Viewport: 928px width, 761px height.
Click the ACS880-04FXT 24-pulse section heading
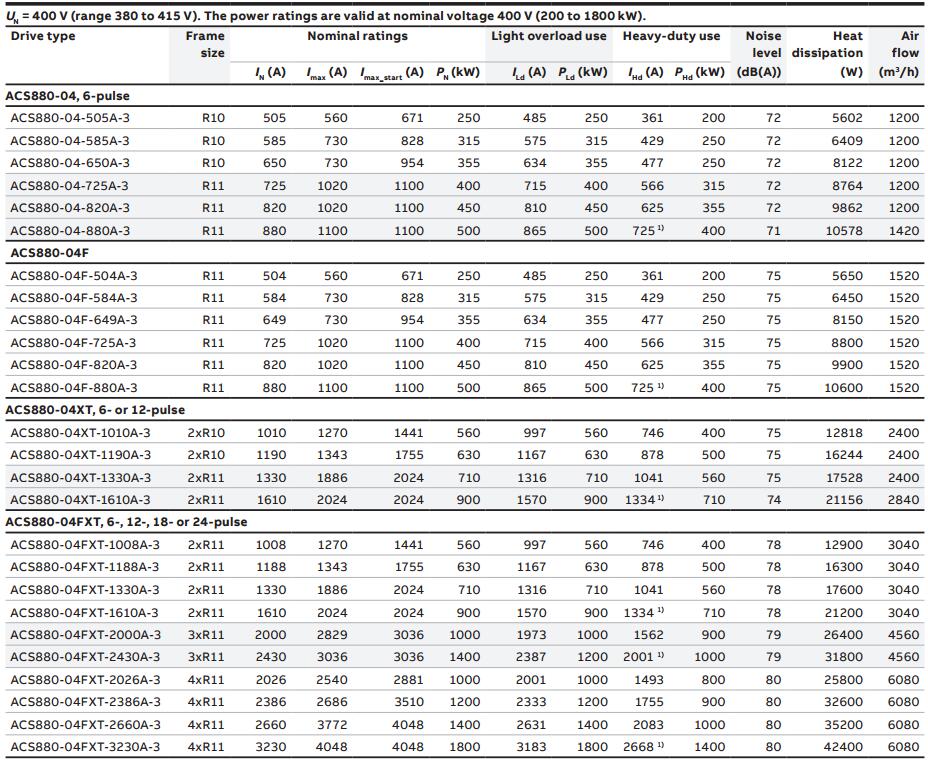click(126, 522)
